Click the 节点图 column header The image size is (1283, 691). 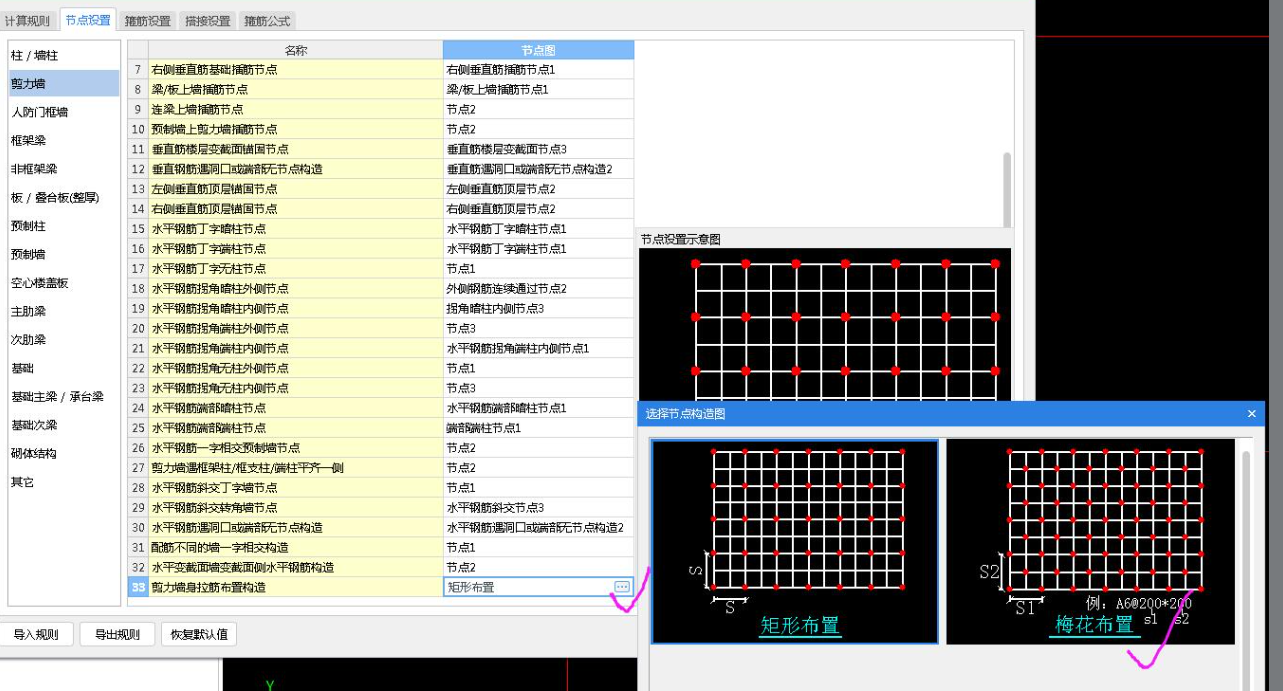point(538,49)
